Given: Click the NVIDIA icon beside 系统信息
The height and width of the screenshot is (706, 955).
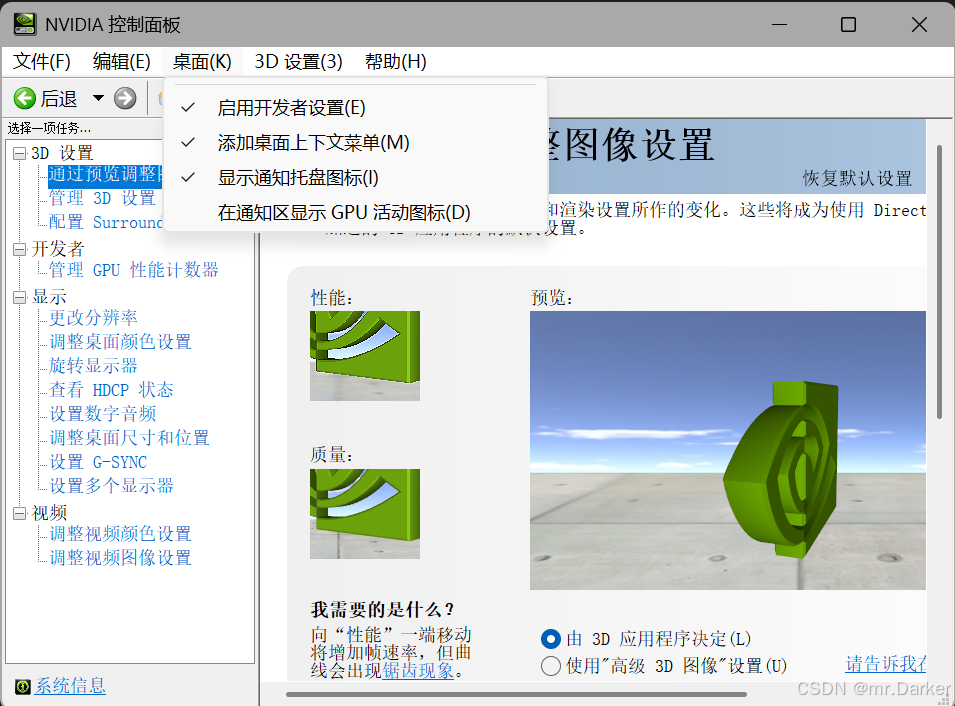Looking at the screenshot, I should pyautogui.click(x=23, y=687).
